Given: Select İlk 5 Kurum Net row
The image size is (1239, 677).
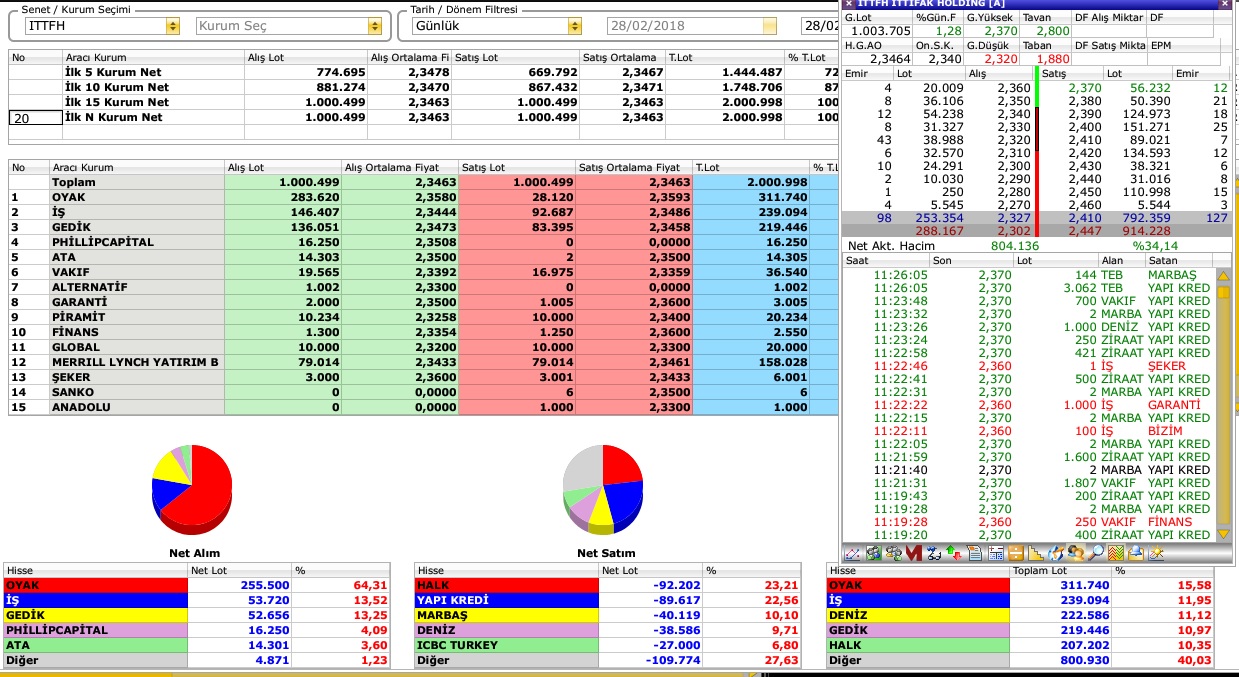Looking at the screenshot, I should click(425, 72).
